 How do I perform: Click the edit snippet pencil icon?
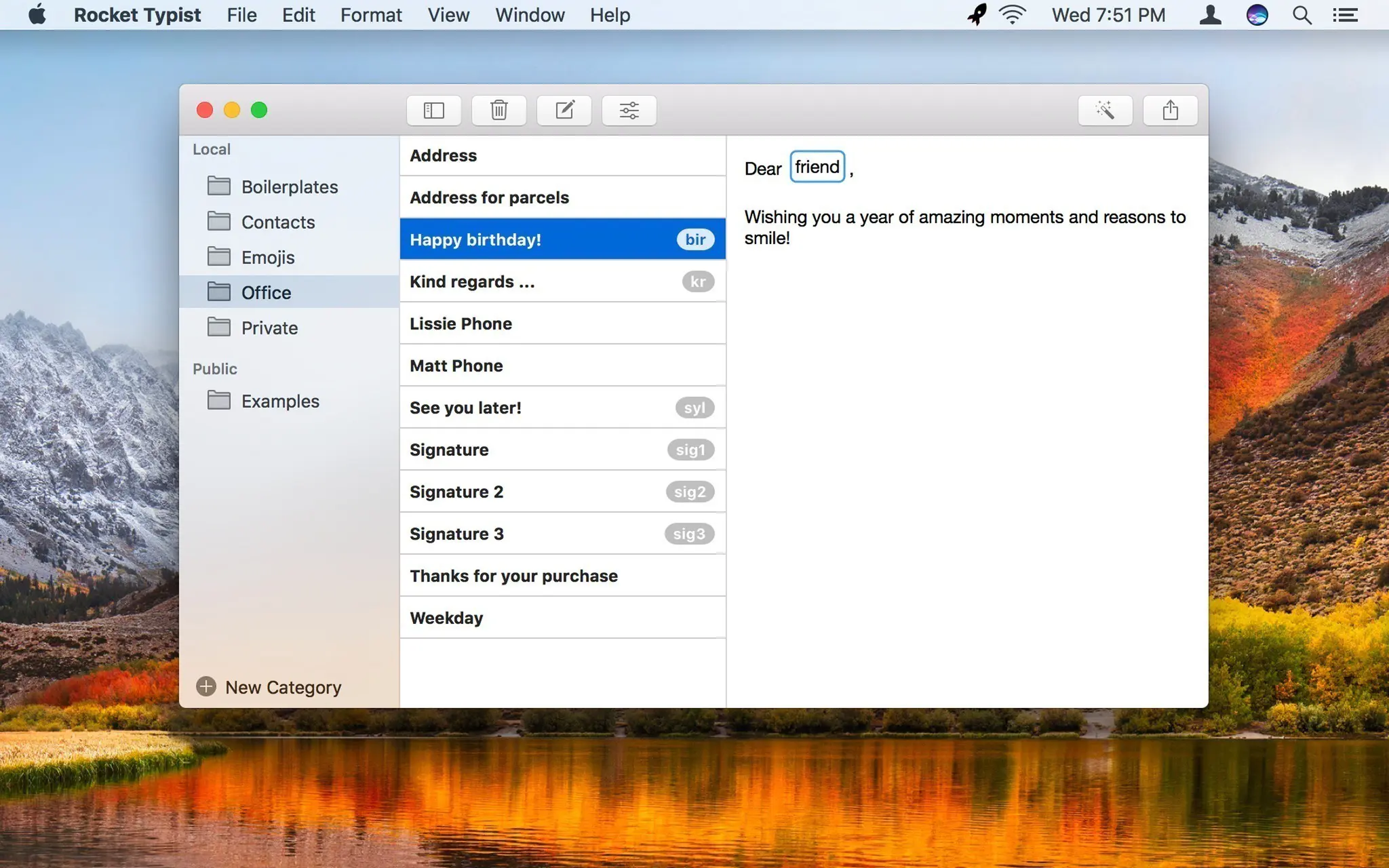[564, 110]
